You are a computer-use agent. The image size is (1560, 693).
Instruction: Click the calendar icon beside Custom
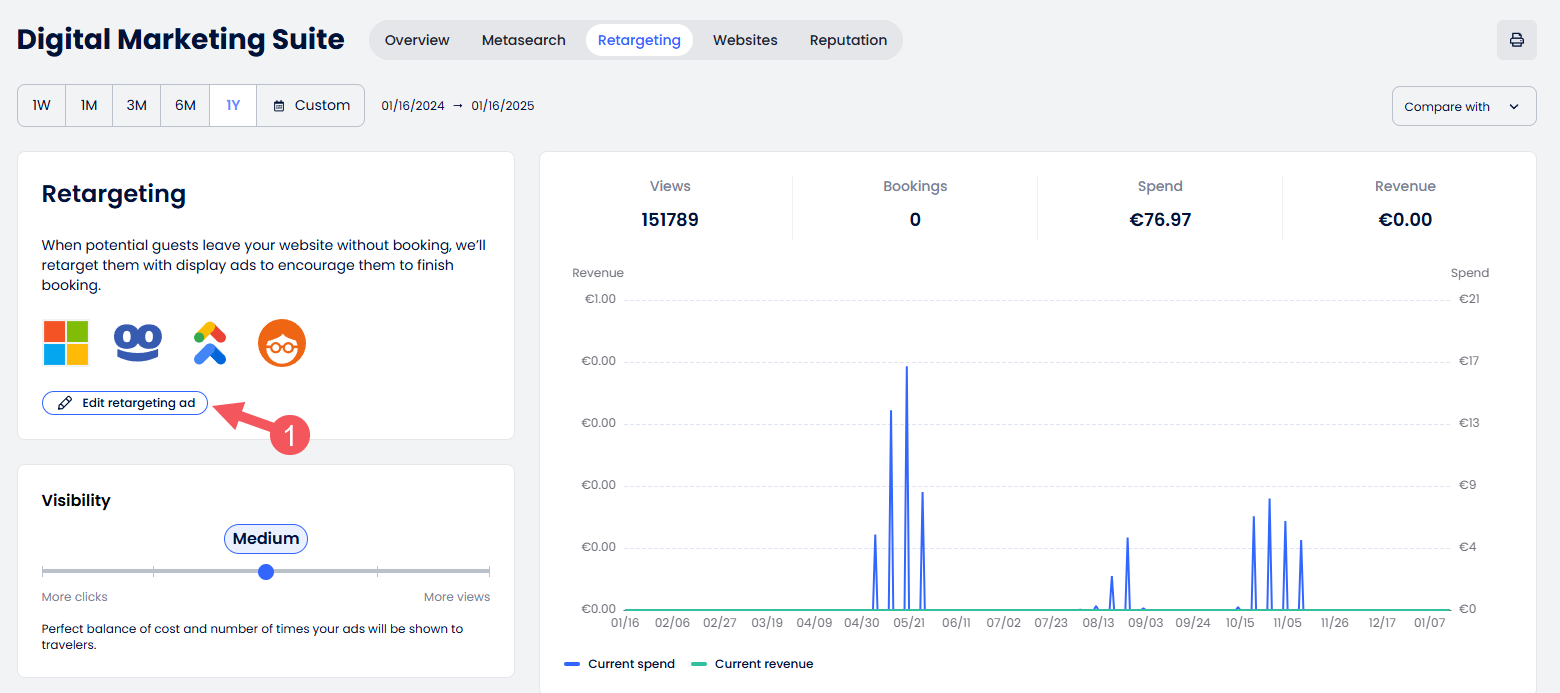279,106
